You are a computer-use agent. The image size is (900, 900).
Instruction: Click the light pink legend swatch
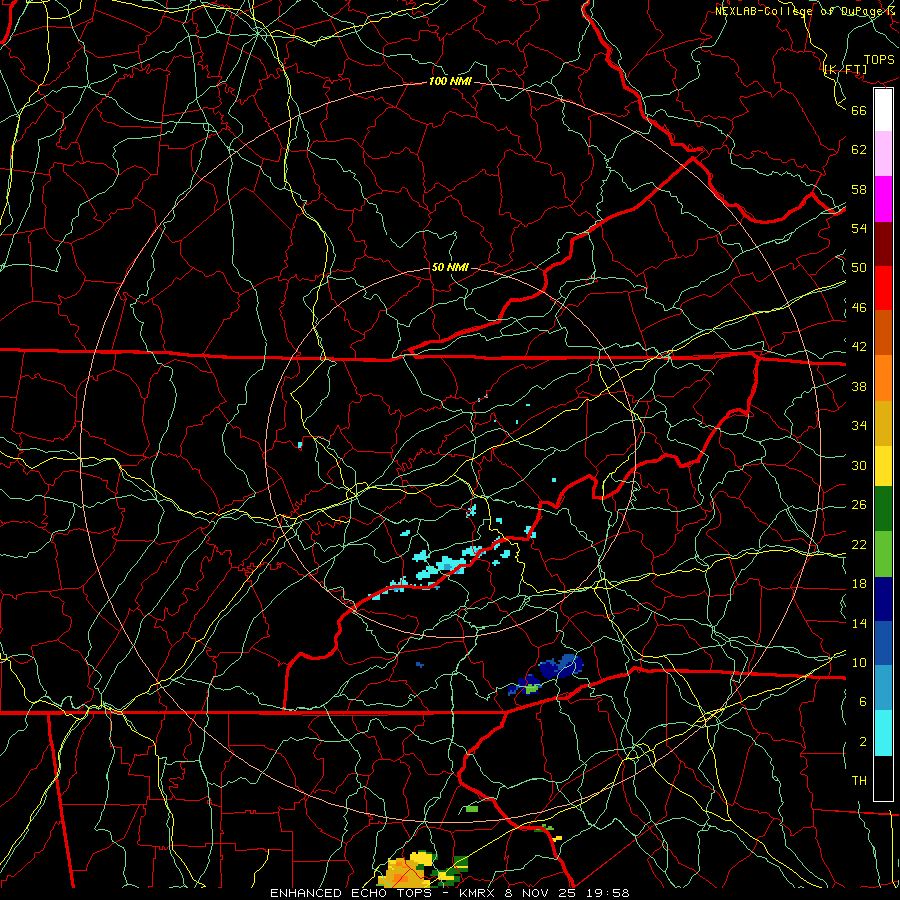click(x=883, y=154)
